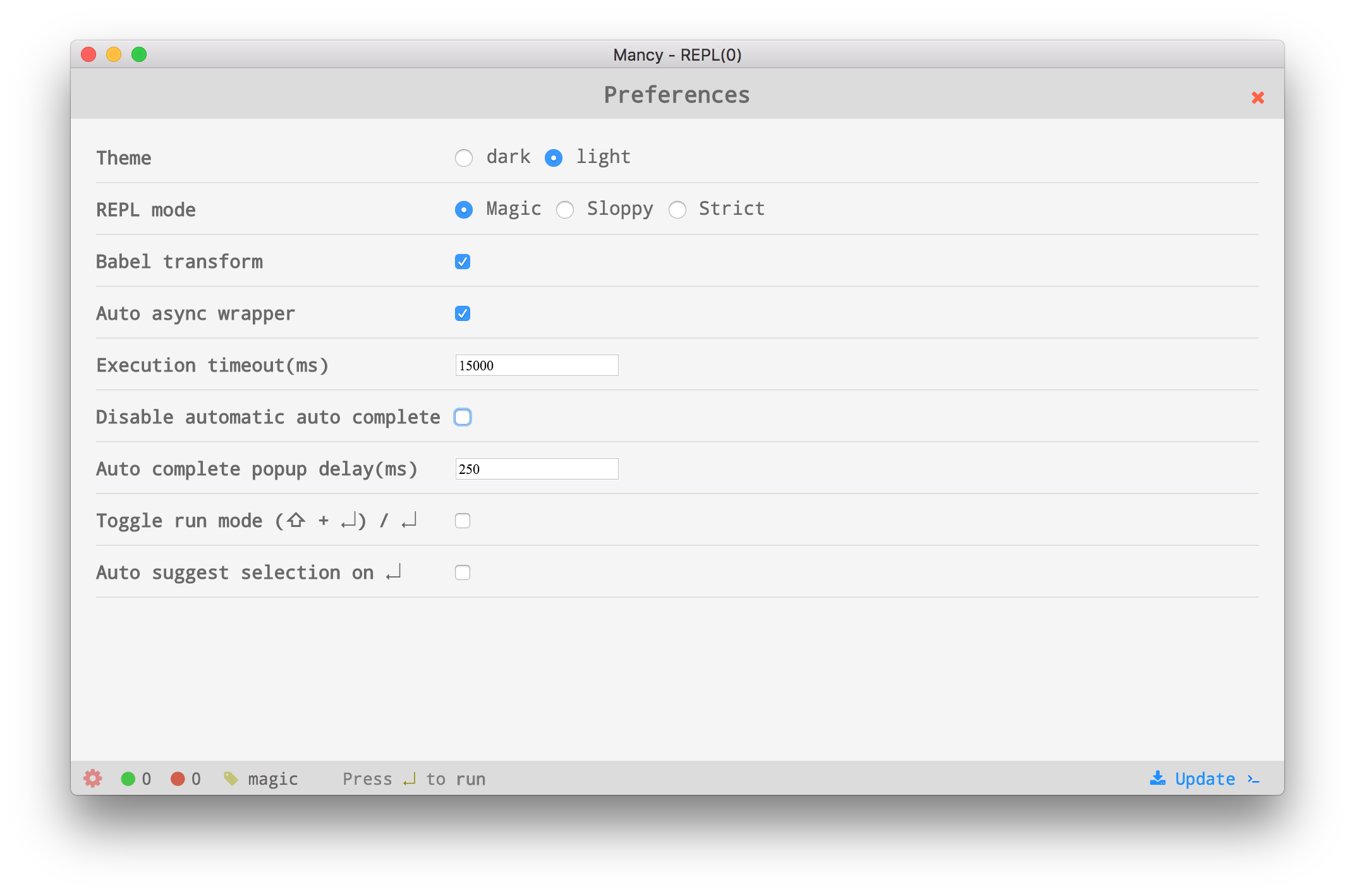Click the red error count indicator
The width and height of the screenshot is (1355, 896).
[178, 778]
